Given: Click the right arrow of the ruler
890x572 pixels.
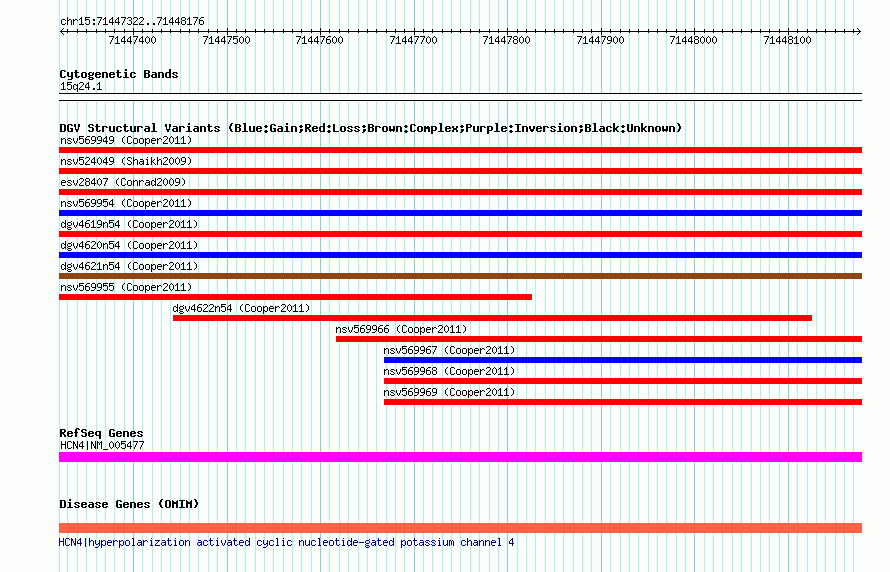Looking at the screenshot, I should point(858,32).
